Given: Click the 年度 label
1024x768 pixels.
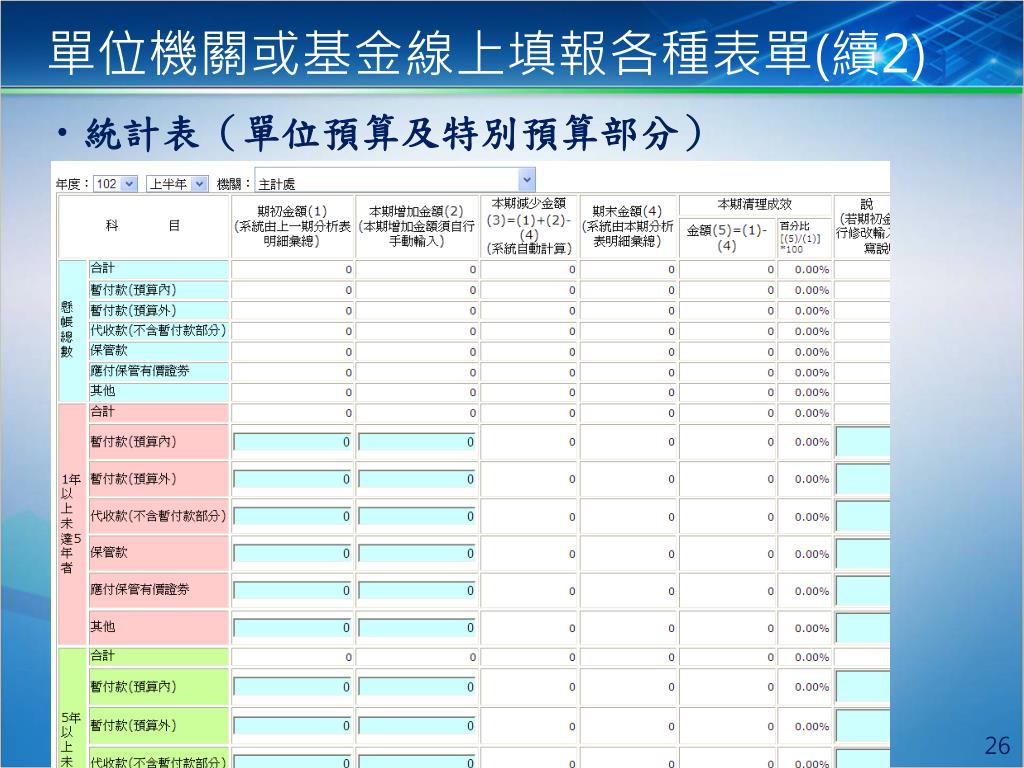Looking at the screenshot, I should click(x=70, y=185).
